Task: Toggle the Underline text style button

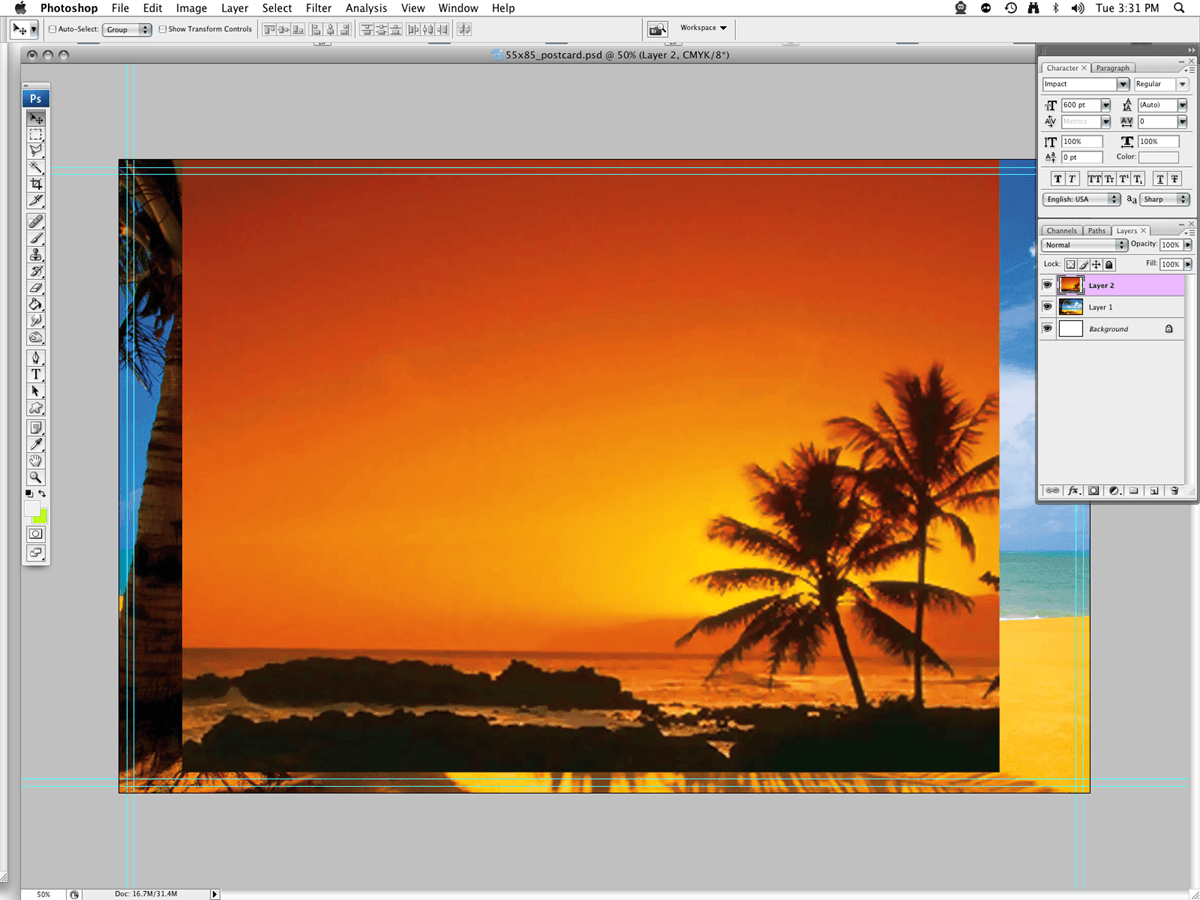Action: click(1159, 179)
